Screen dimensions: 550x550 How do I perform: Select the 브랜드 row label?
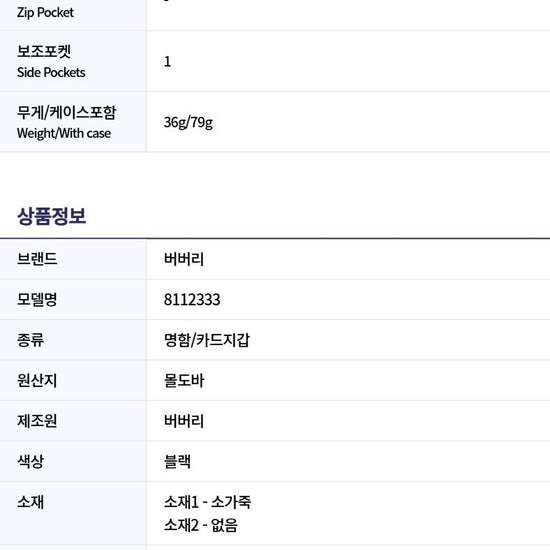[37, 259]
